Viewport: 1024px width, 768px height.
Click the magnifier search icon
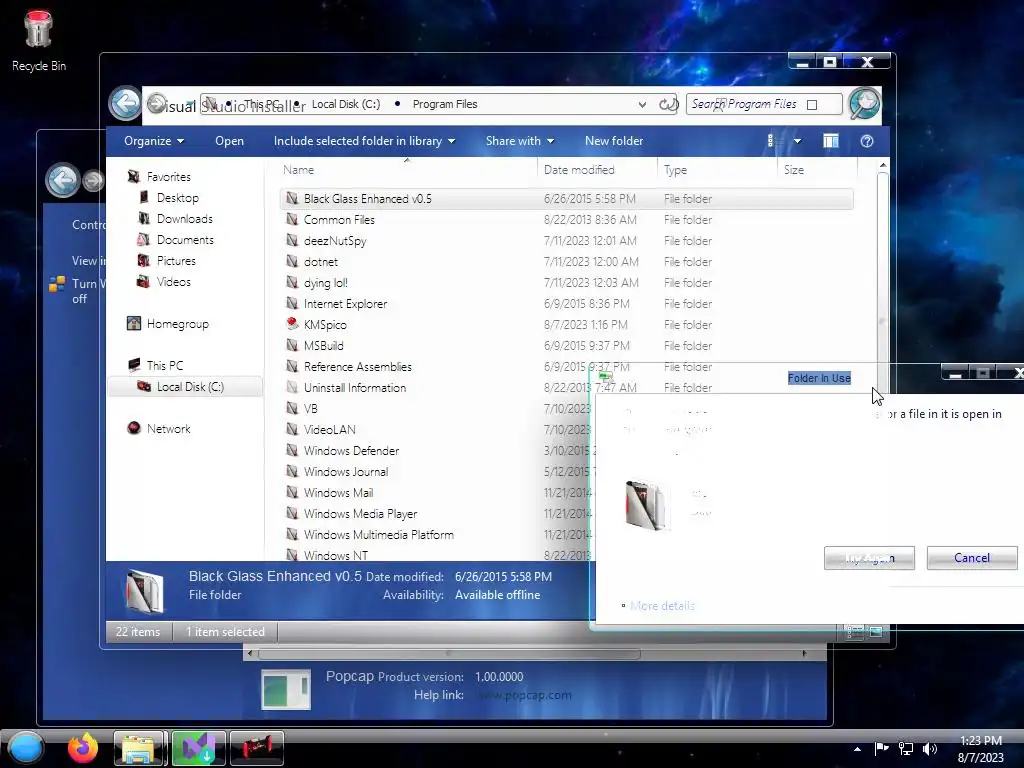[x=864, y=103]
